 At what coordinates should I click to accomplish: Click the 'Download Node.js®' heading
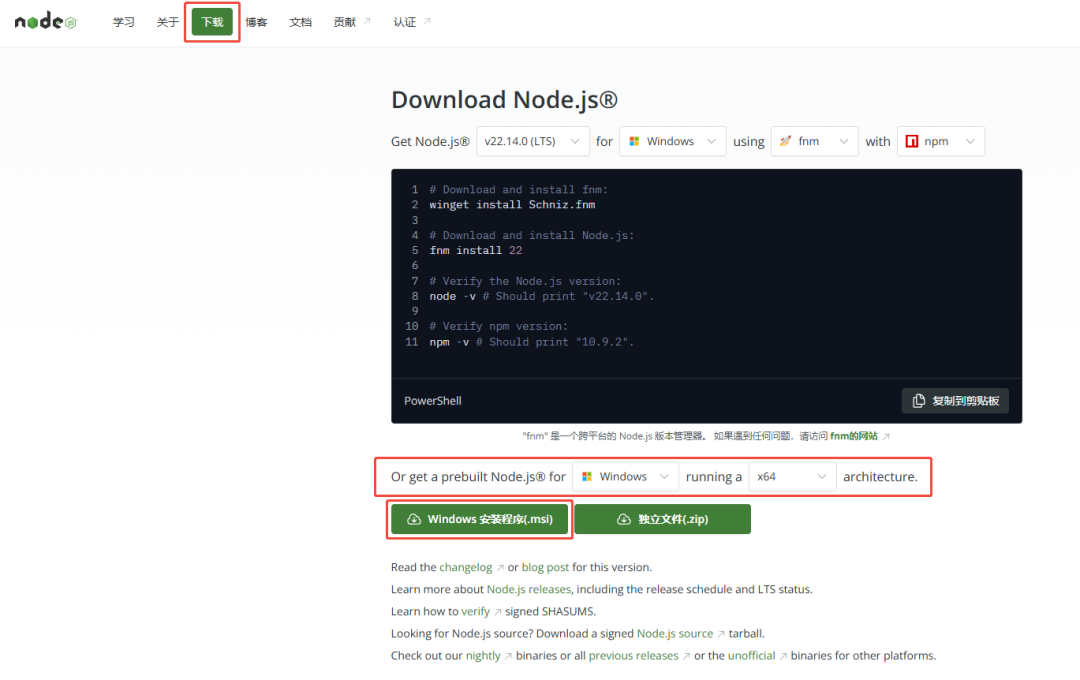coord(504,100)
